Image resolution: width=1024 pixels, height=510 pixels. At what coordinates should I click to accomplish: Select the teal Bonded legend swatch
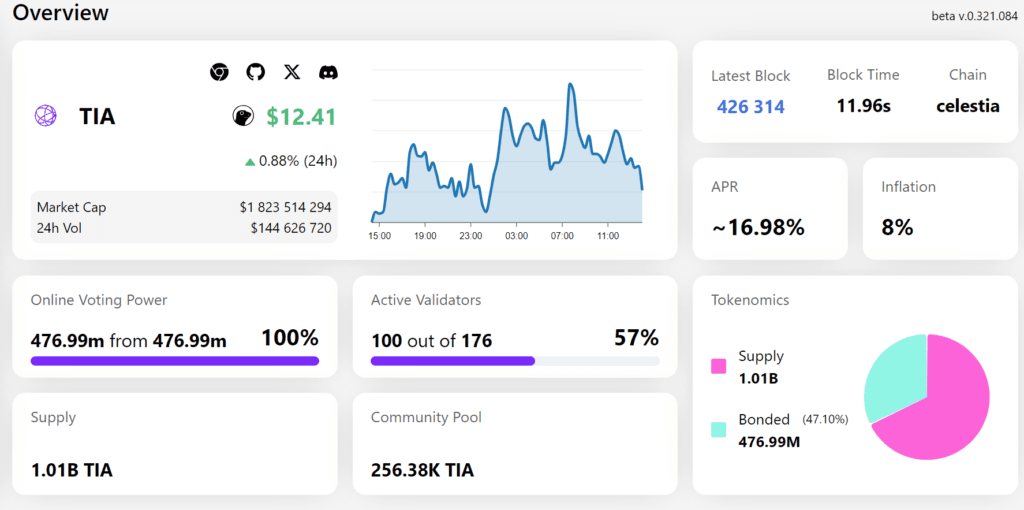pyautogui.click(x=718, y=429)
